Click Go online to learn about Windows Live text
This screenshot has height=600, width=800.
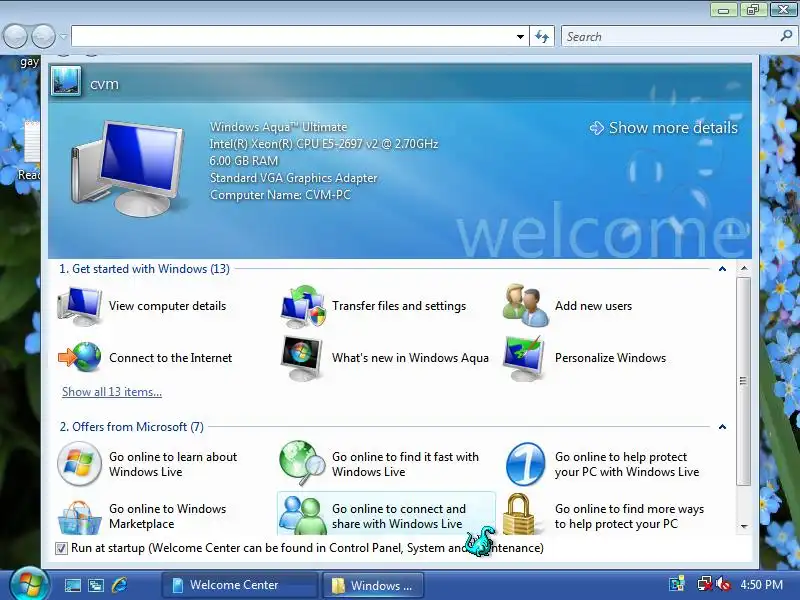pyautogui.click(x=173, y=464)
